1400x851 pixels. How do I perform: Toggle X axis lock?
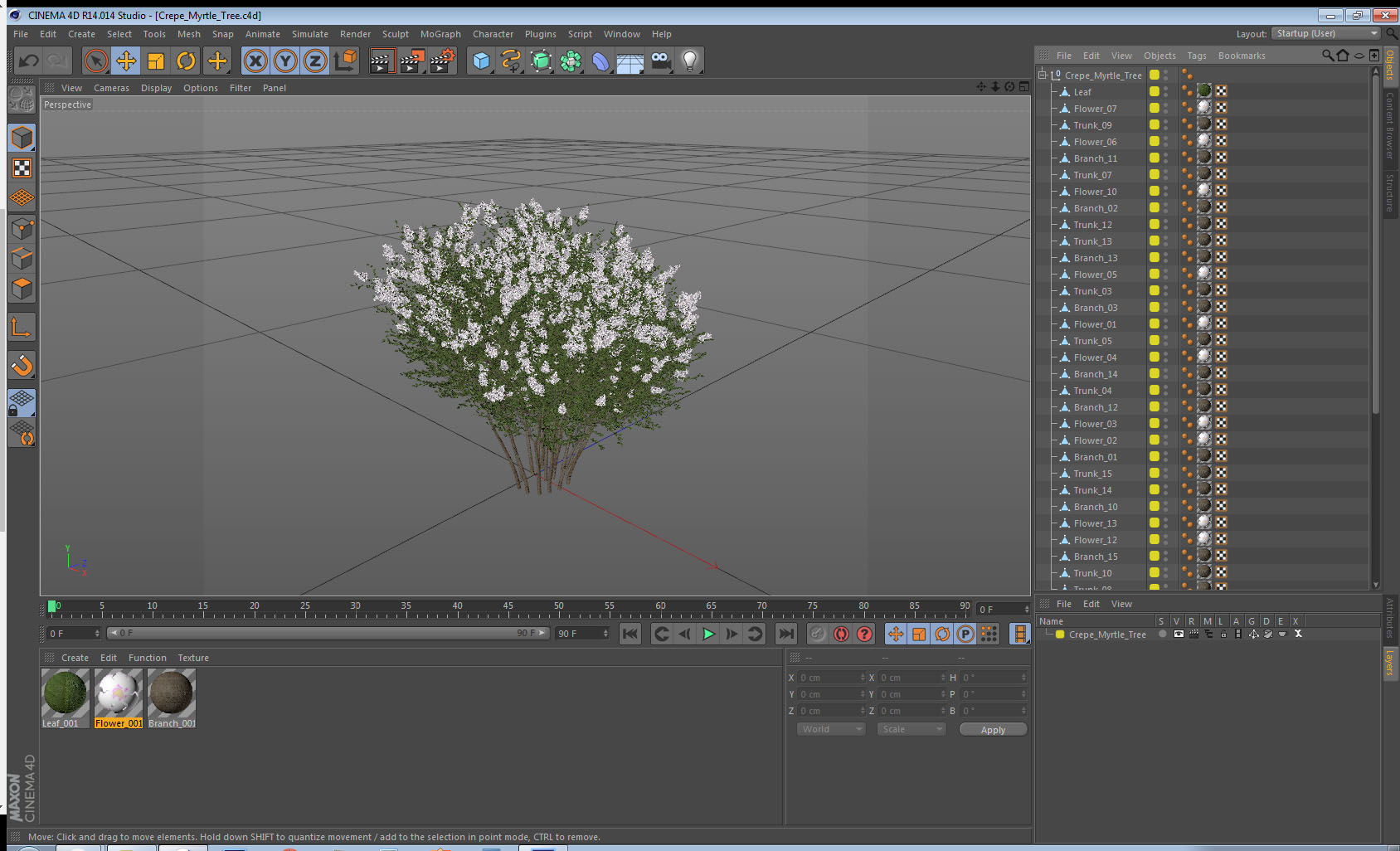[255, 61]
